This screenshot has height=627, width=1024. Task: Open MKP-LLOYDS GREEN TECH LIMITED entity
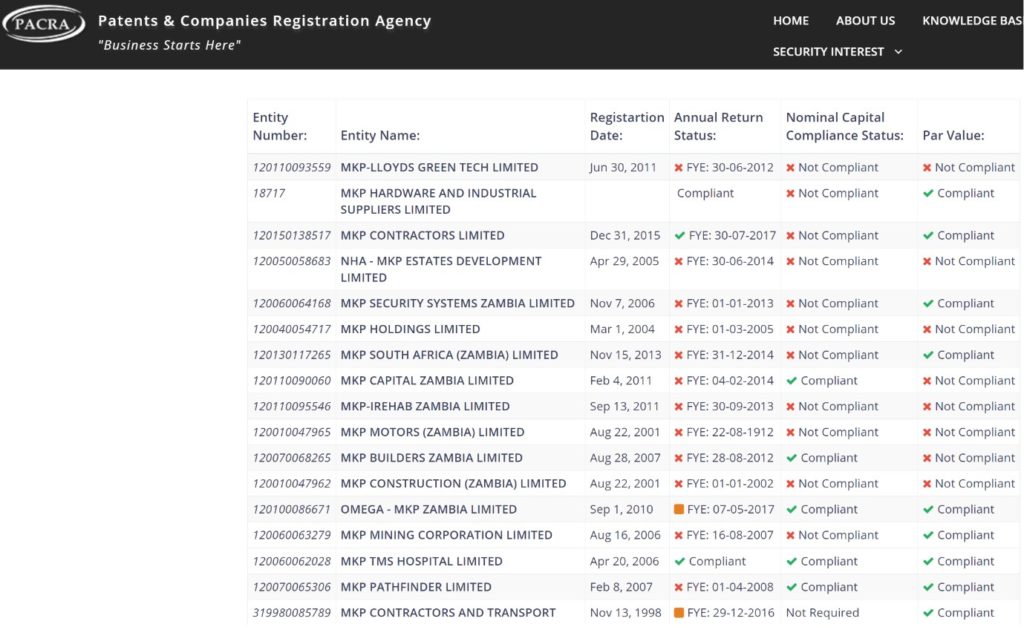point(439,167)
